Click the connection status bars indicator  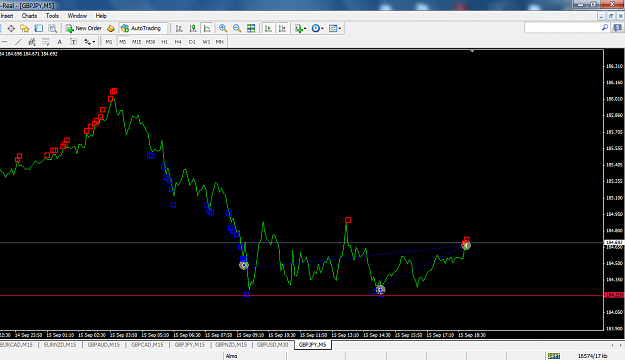(x=554, y=356)
